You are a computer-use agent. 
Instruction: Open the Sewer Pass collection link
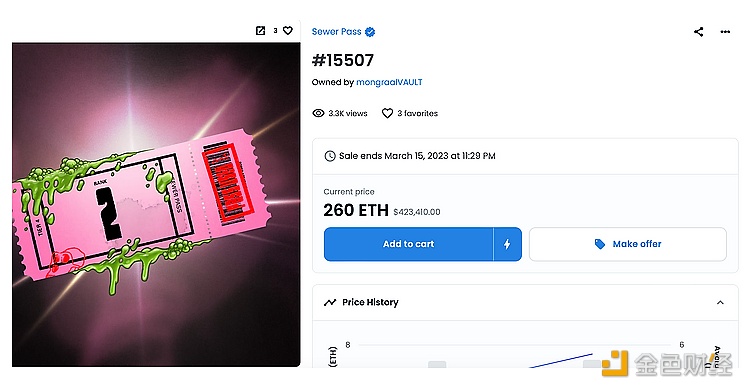click(336, 32)
